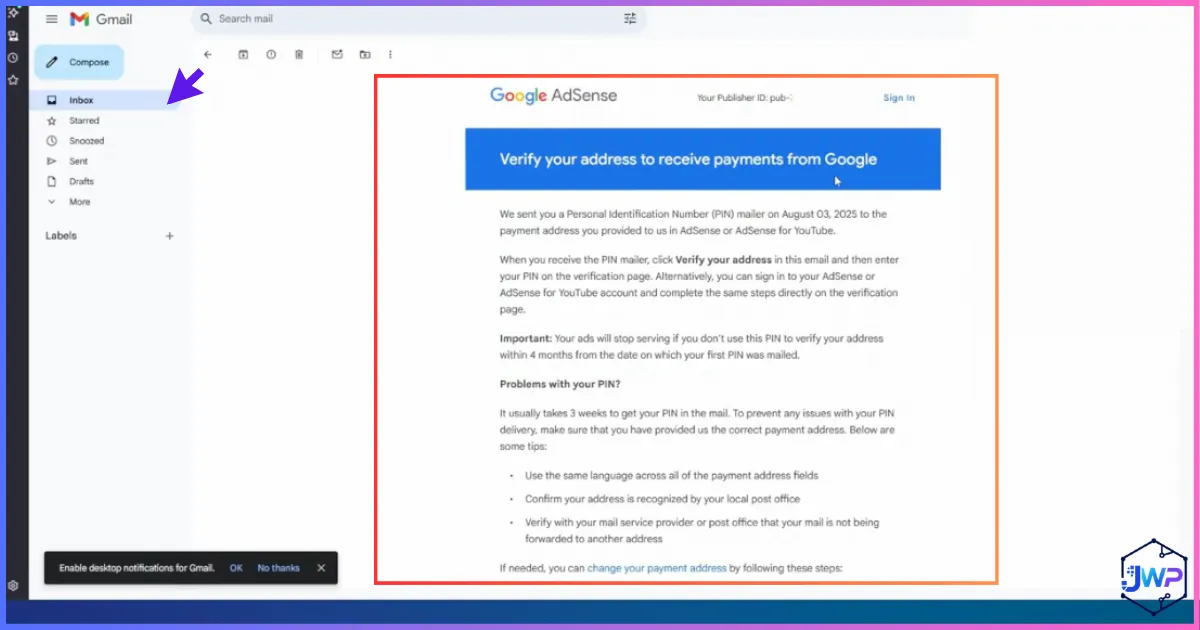The width and height of the screenshot is (1200, 630).
Task: Click the star icon in dark sidebar
Action: 13,79
